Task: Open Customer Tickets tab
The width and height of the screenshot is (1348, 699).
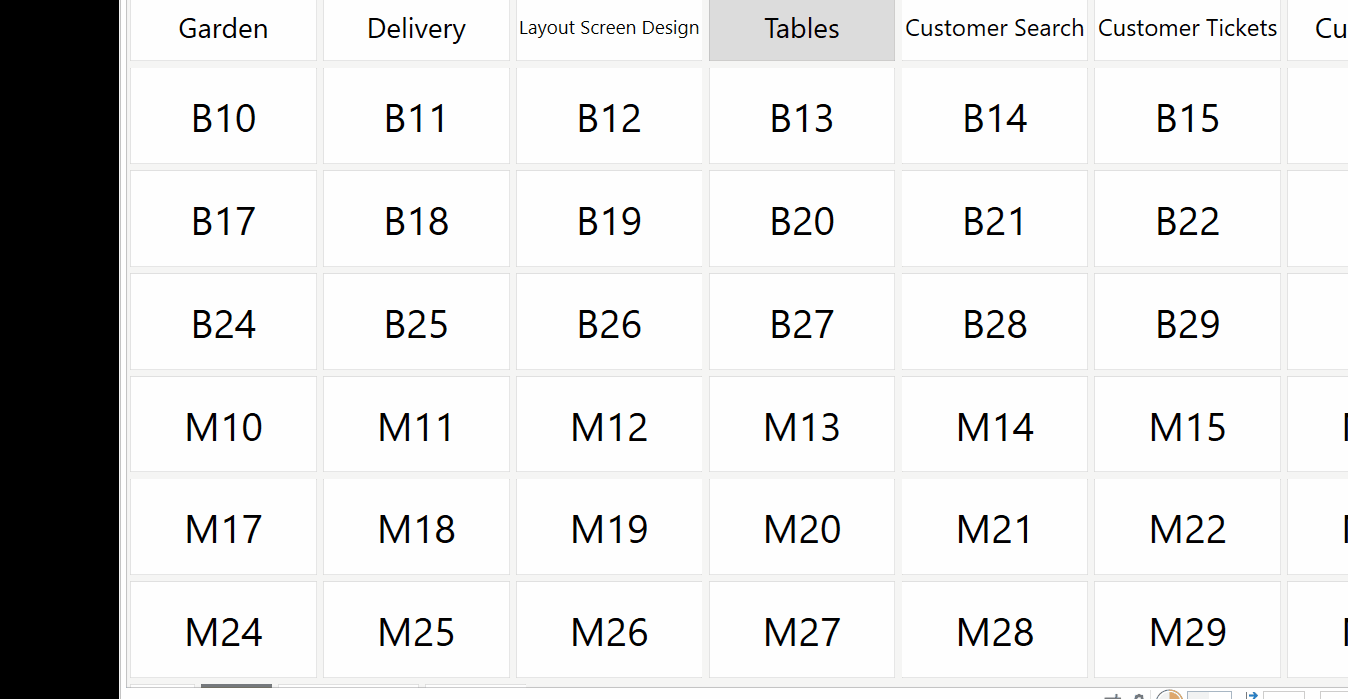Action: (x=1187, y=29)
